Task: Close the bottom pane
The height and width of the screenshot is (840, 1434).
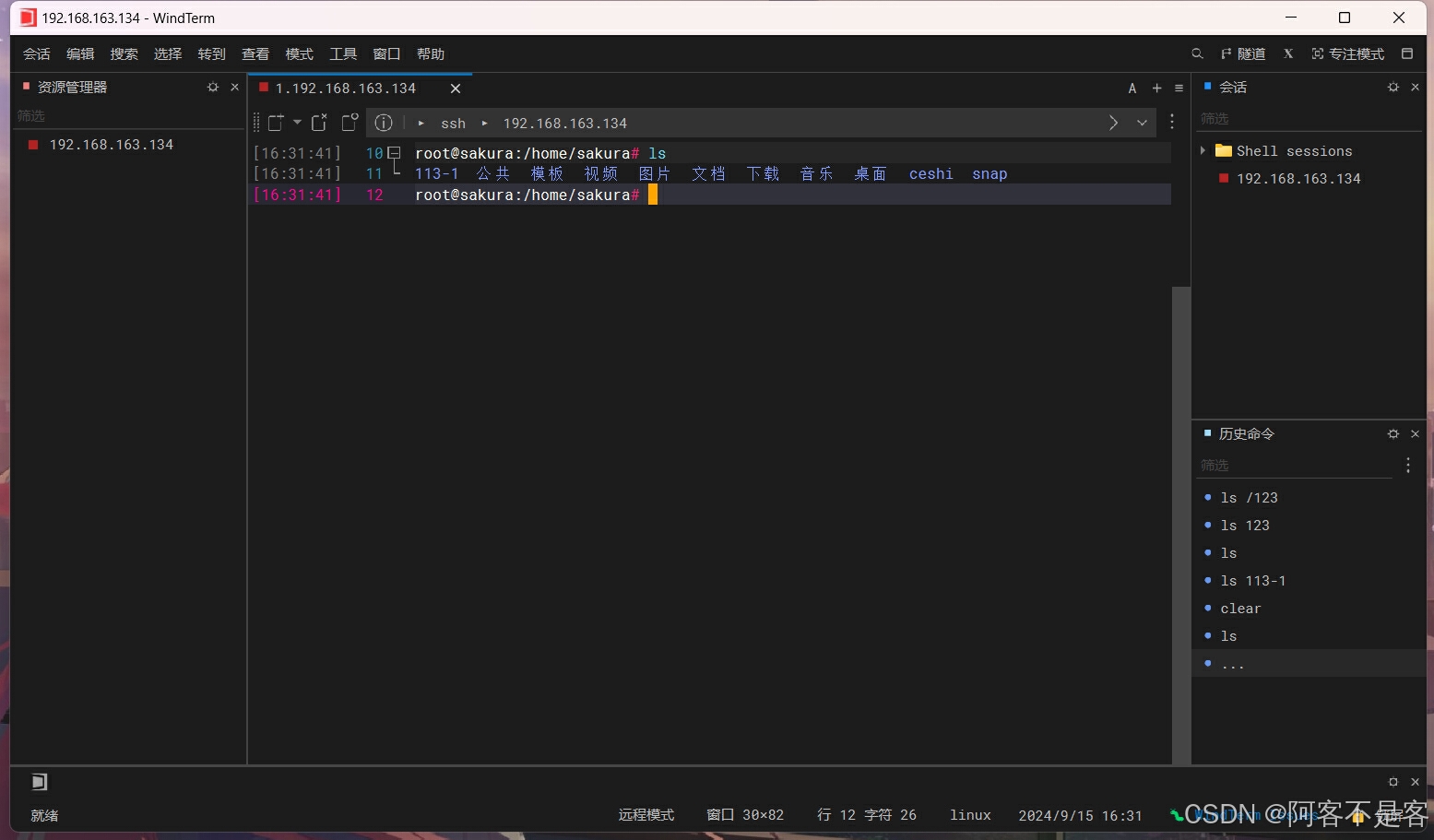Action: pyautogui.click(x=1416, y=782)
